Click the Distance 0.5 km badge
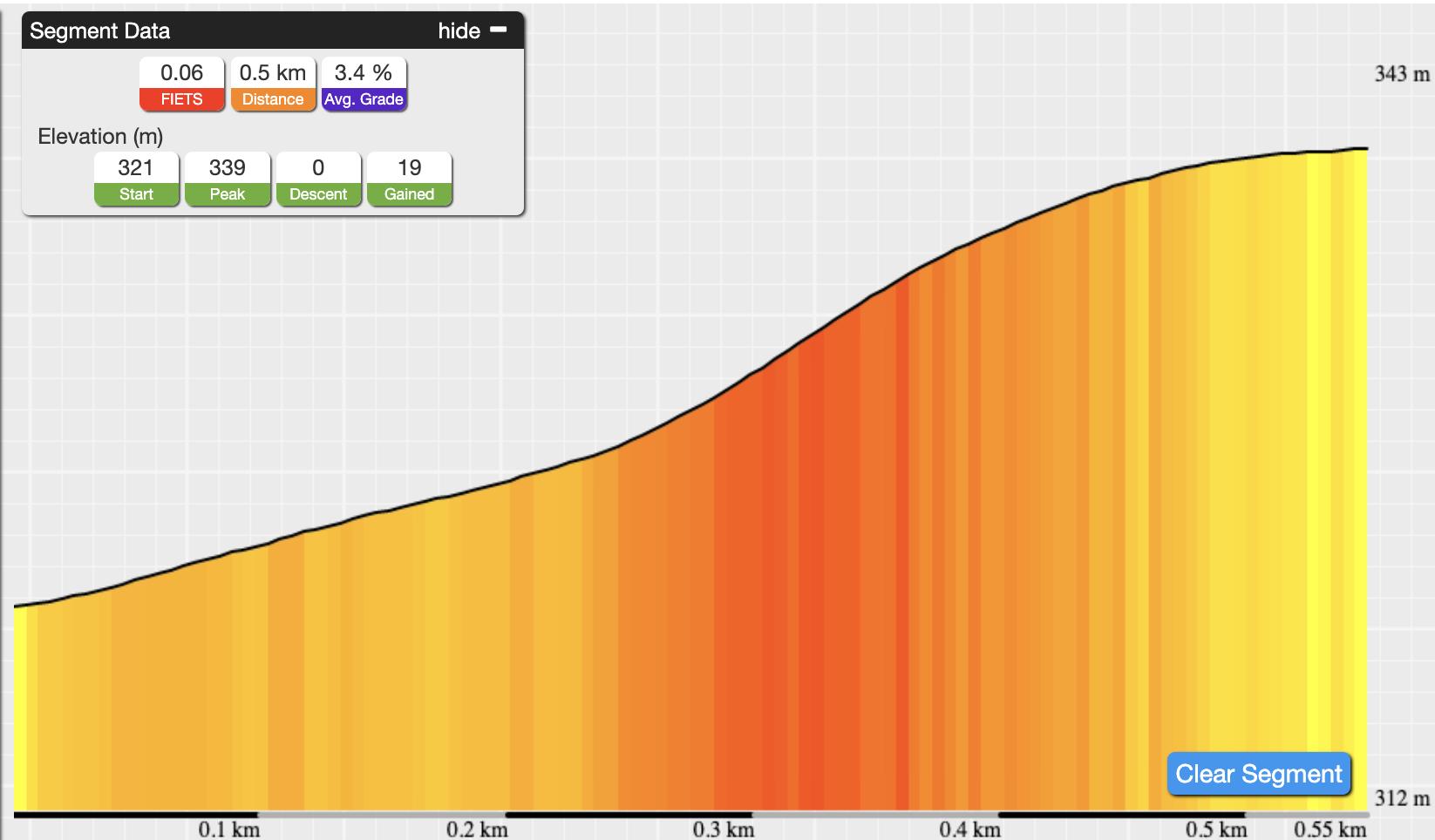 tap(273, 84)
